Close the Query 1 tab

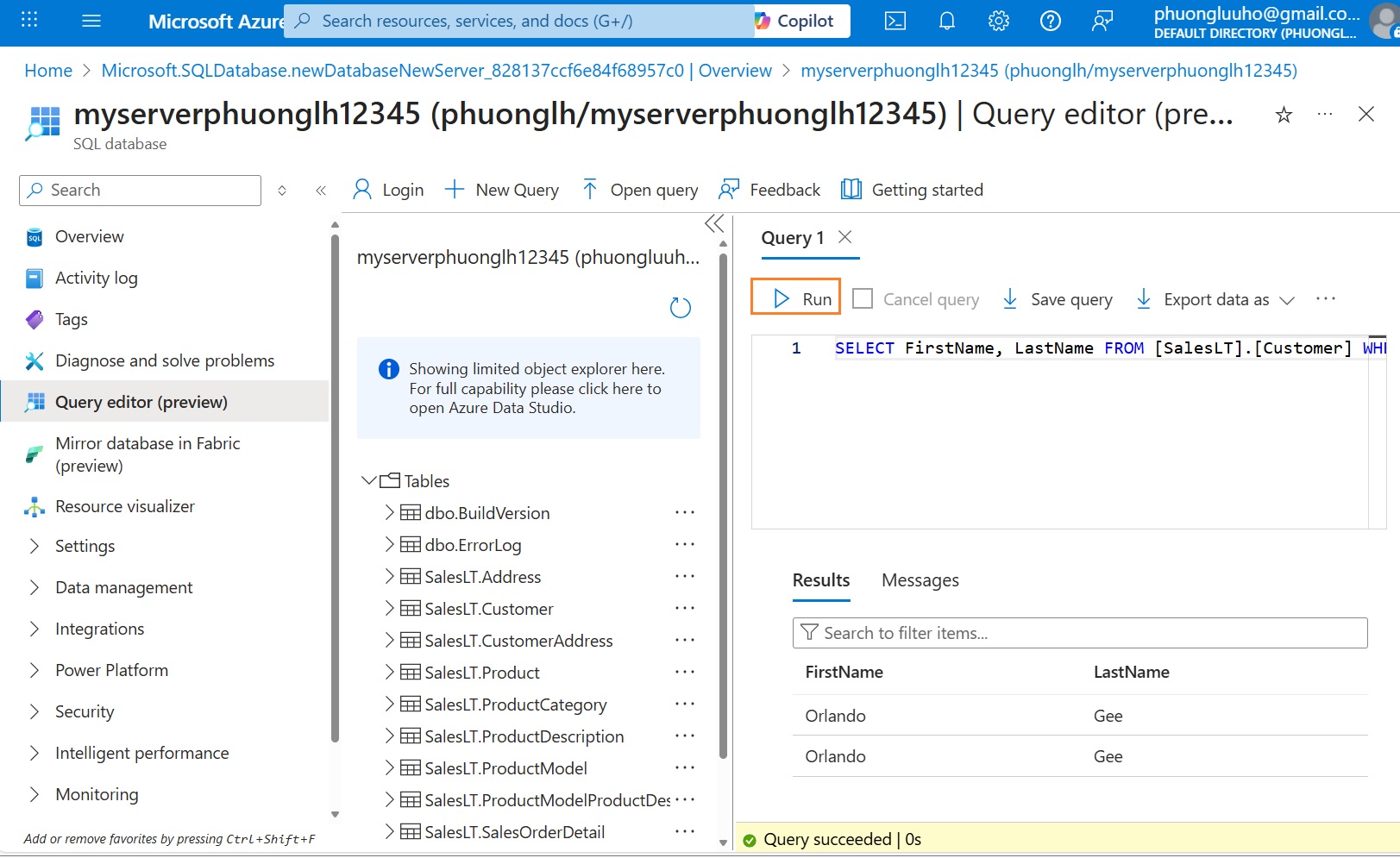(845, 237)
